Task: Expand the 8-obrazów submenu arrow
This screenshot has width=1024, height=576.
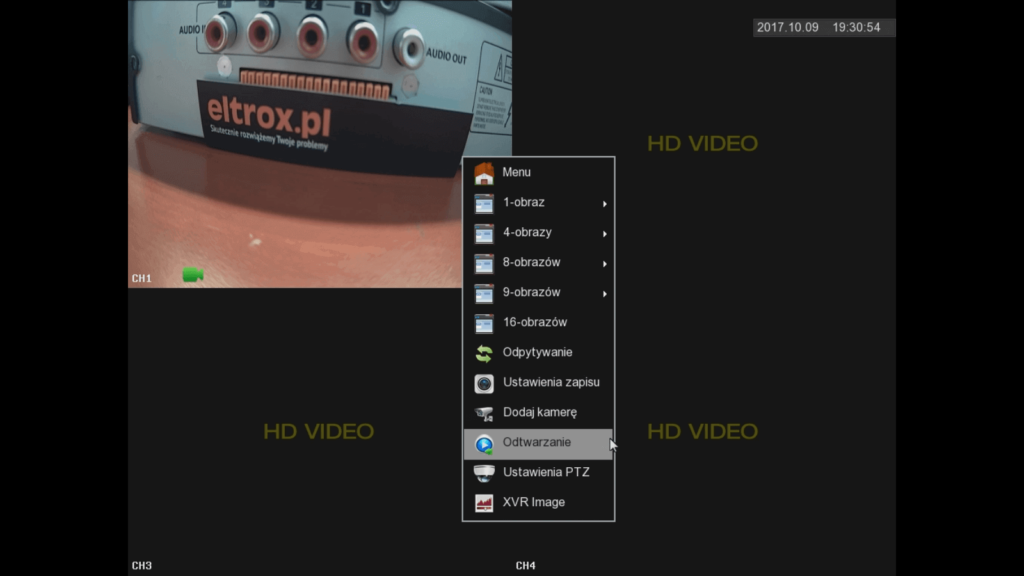Action: [x=604, y=264]
